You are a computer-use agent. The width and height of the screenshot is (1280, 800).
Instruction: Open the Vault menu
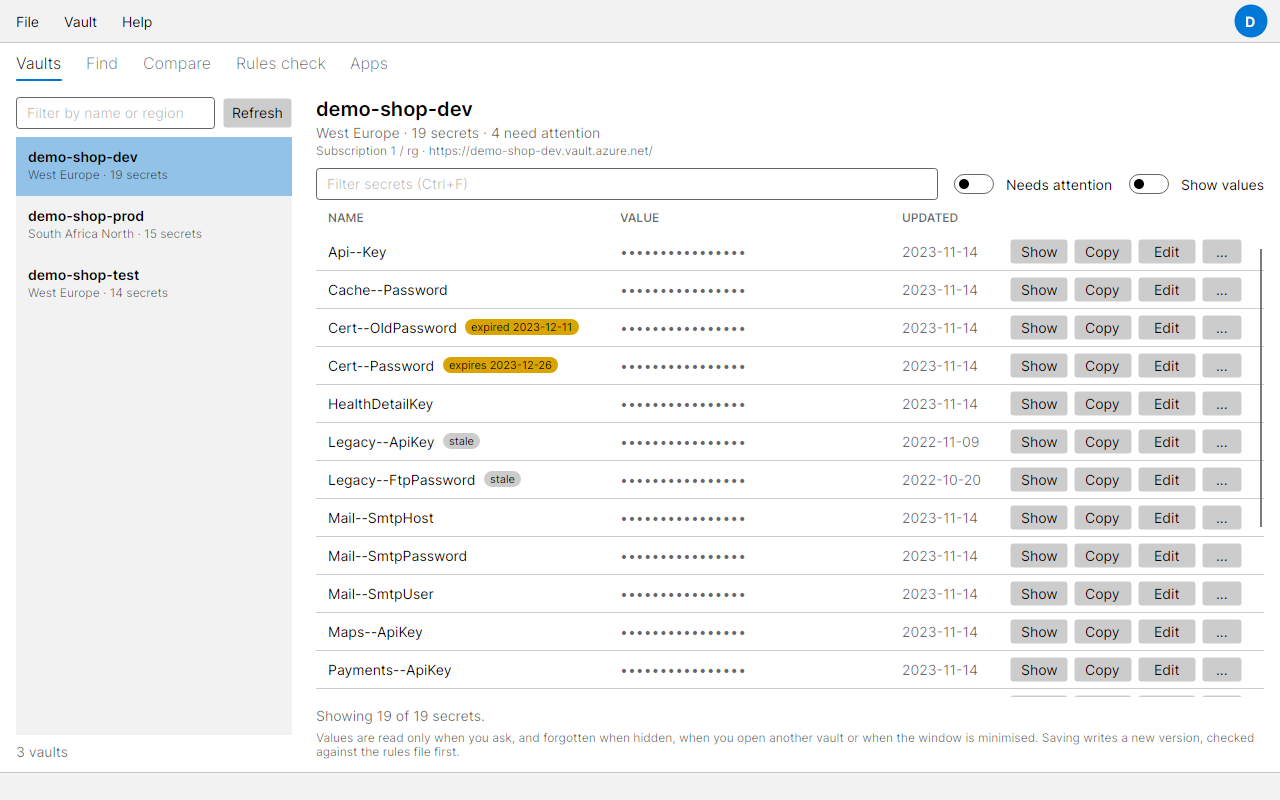coord(80,22)
